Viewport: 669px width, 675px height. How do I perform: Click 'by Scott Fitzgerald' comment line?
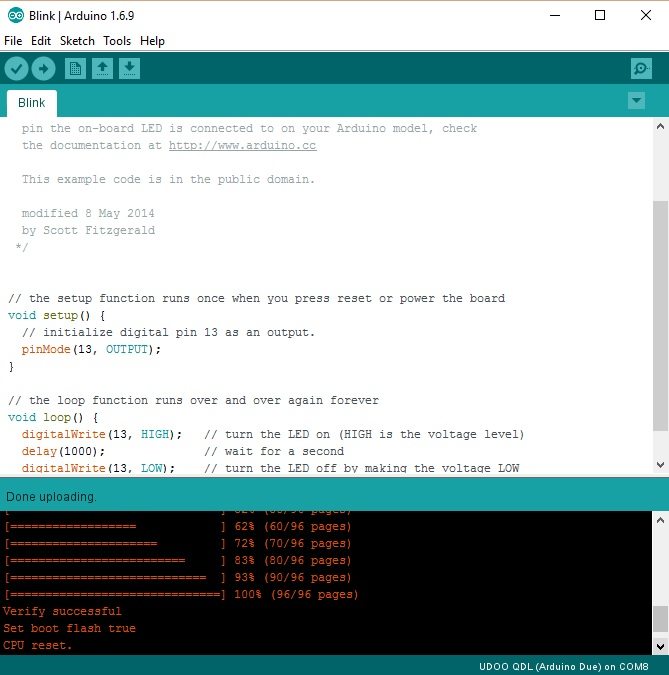pyautogui.click(x=88, y=230)
